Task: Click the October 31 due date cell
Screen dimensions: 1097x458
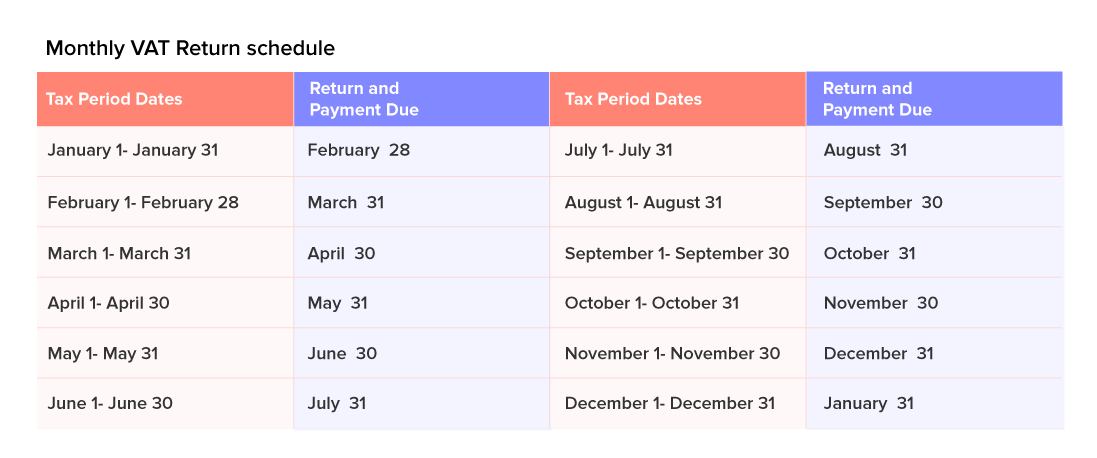Action: tap(870, 254)
